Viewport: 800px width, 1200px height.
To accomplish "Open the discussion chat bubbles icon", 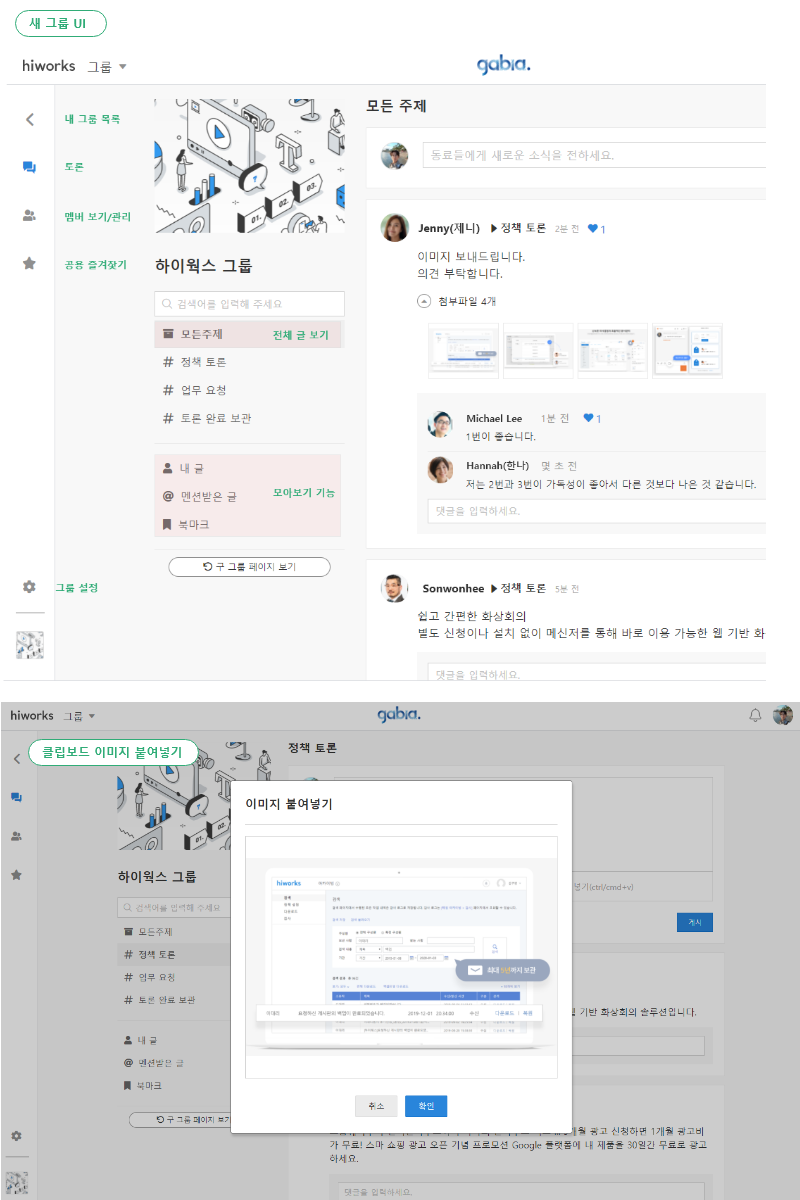I will click(29, 167).
